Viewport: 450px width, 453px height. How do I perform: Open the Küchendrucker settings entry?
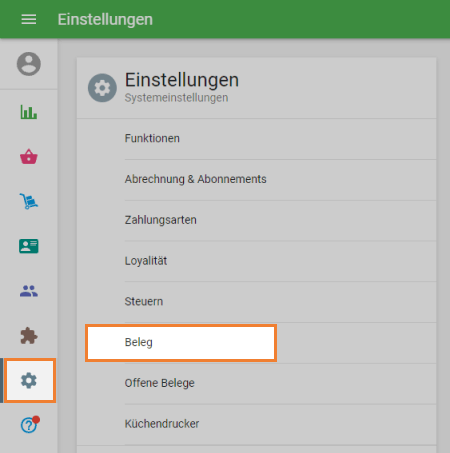click(x=256, y=424)
